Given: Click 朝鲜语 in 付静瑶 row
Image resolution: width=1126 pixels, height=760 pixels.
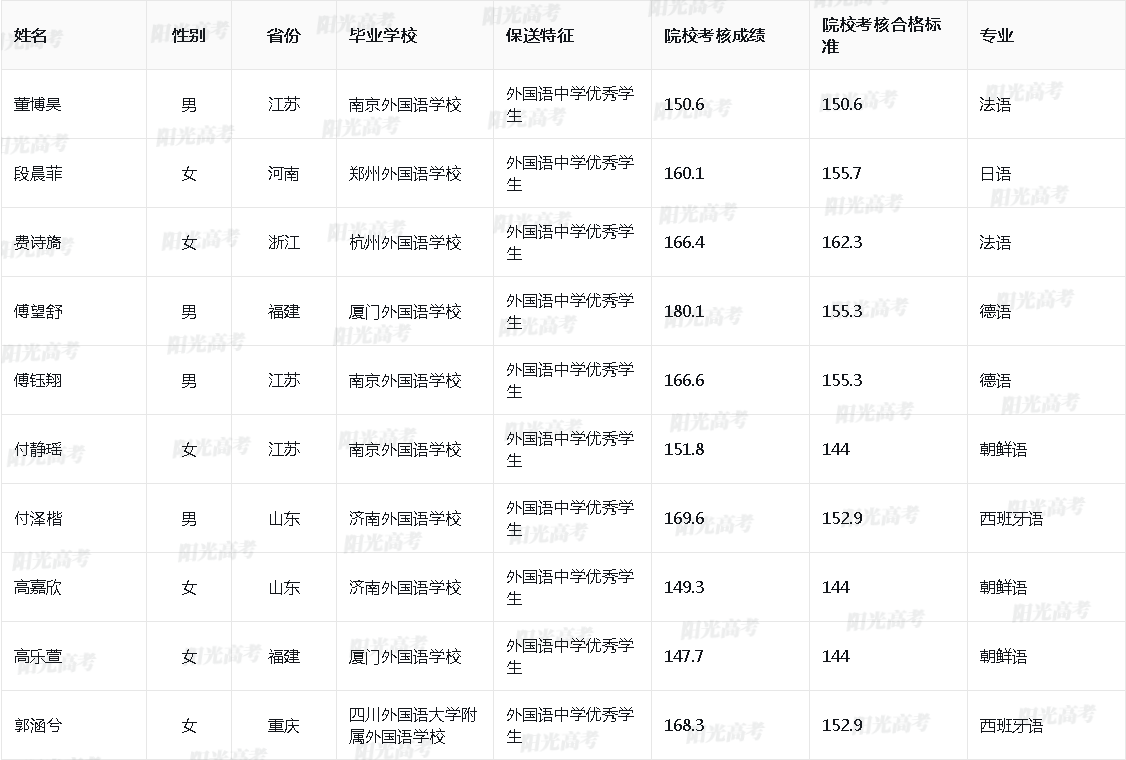Looking at the screenshot, I should click(1003, 449).
